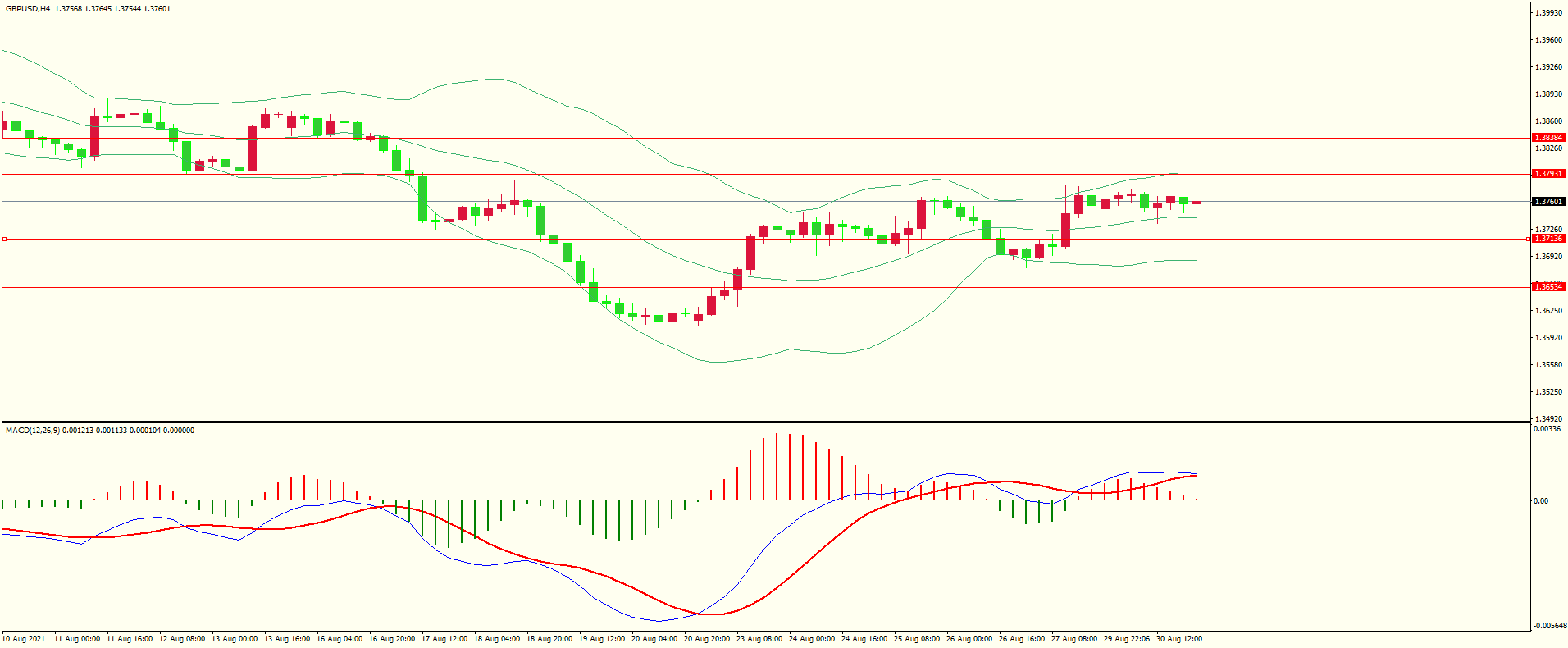Click the 10 Aug 2021 date label
The image size is (1568, 648).
(x=24, y=639)
